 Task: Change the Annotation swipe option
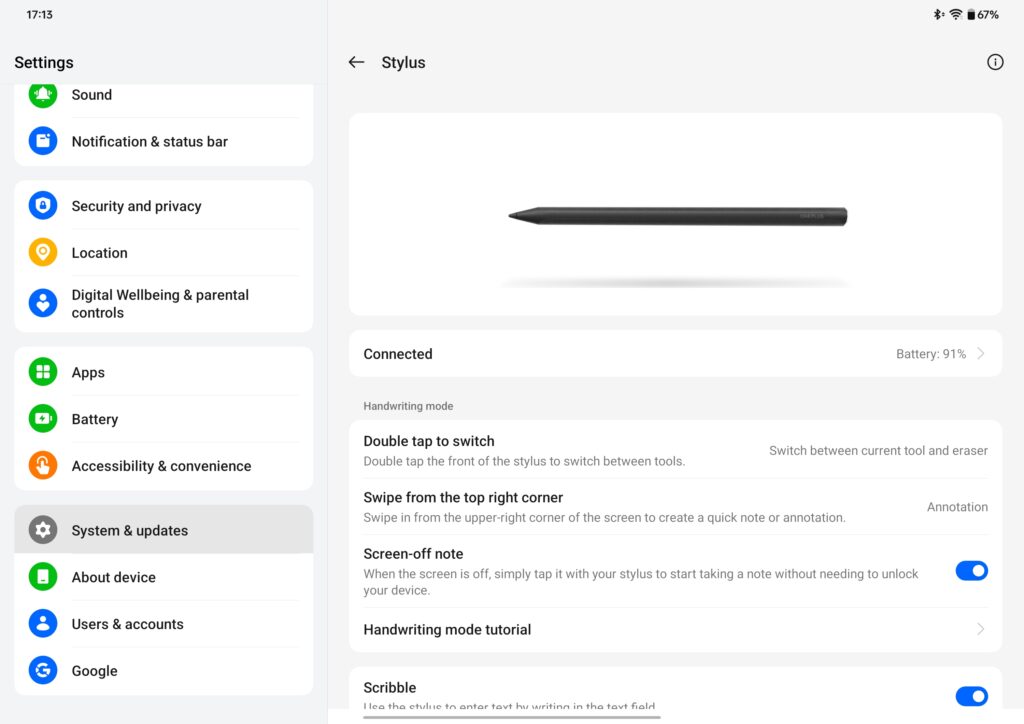point(957,507)
